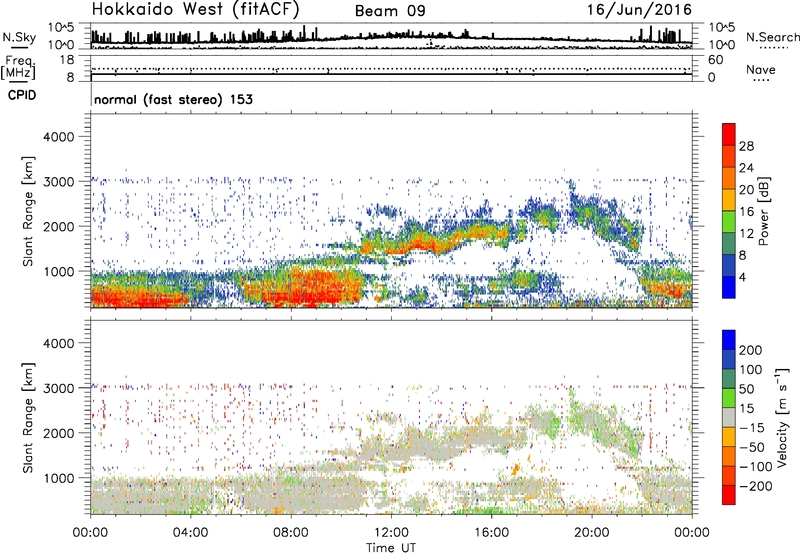The width and height of the screenshot is (800, 554).
Task: Click the '08:00' time tick label
Action: (x=291, y=533)
